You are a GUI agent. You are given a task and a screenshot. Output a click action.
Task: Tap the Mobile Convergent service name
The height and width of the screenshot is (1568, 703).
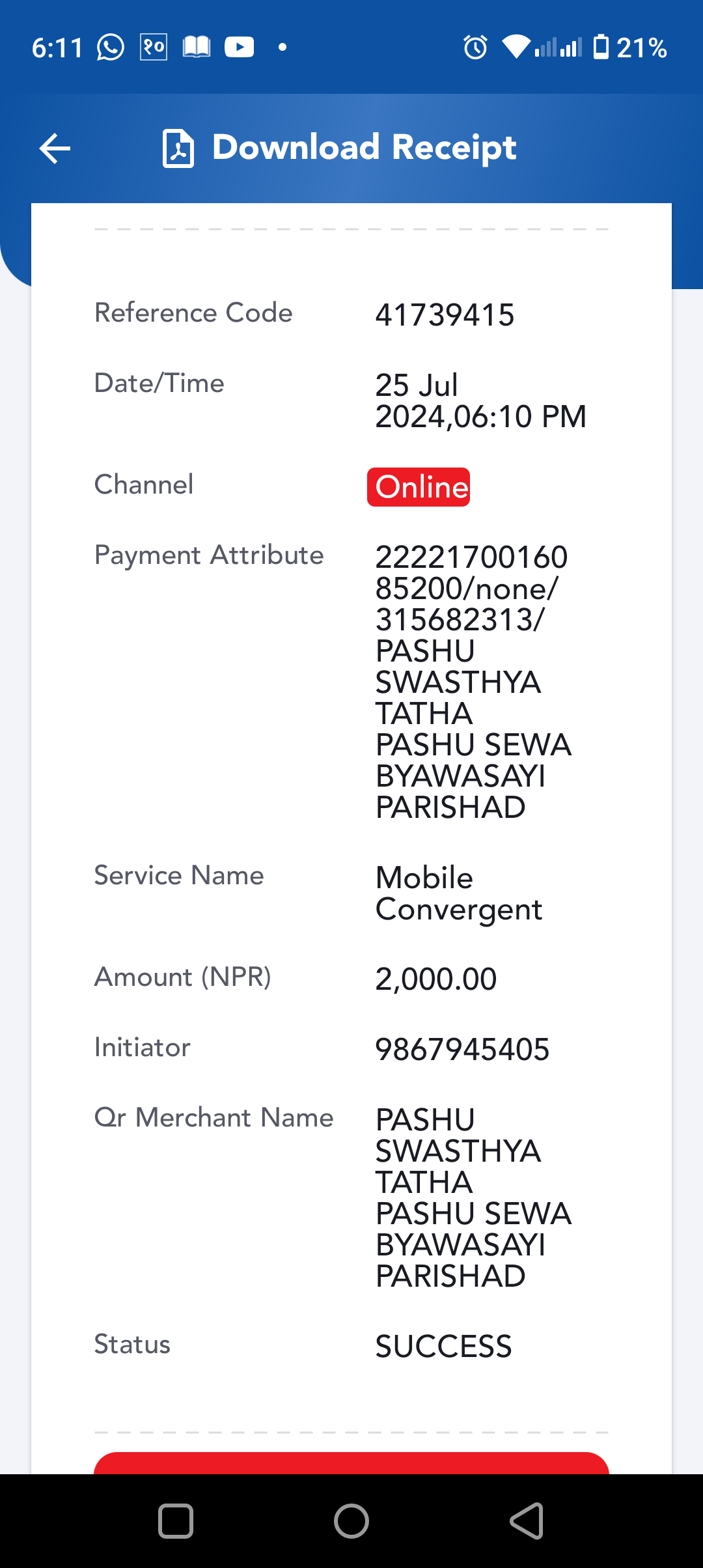(458, 893)
